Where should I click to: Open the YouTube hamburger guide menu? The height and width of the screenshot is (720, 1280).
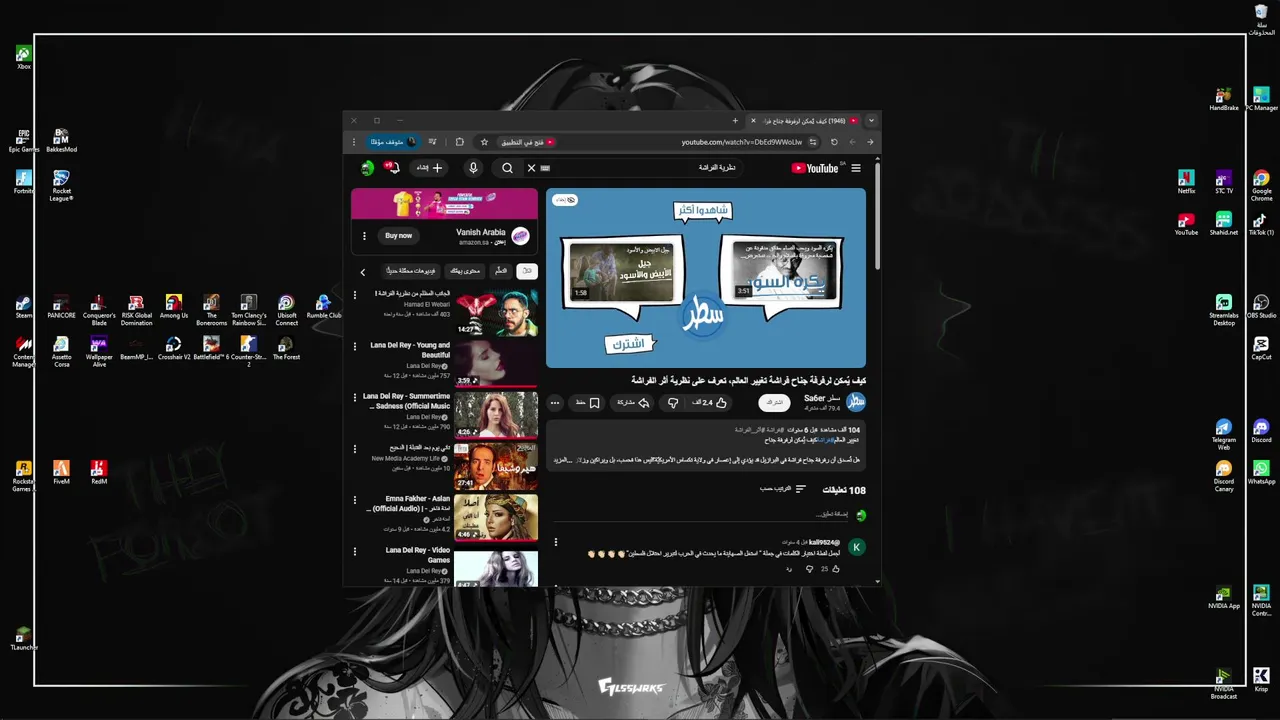(855, 168)
